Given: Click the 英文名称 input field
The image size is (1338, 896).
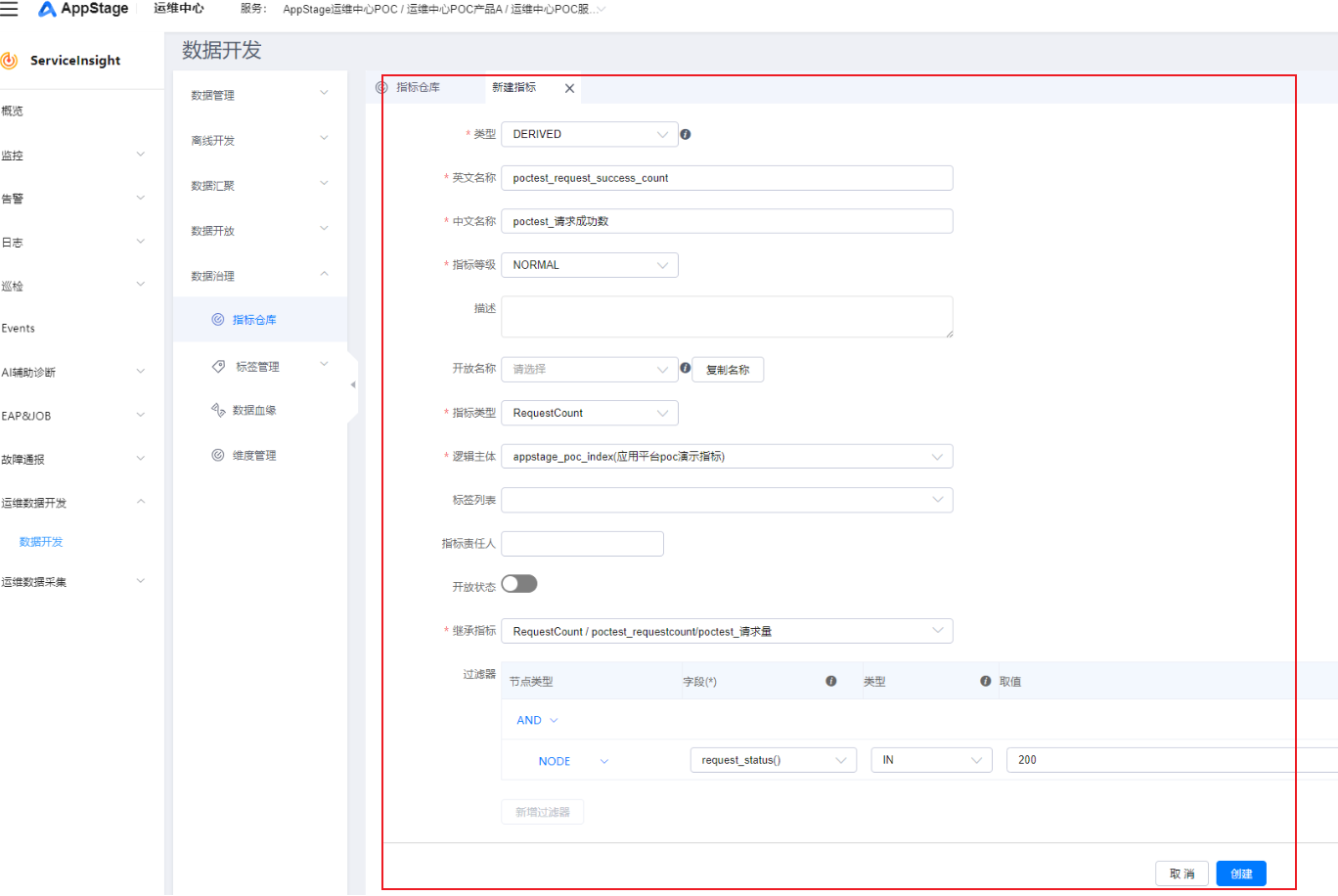Looking at the screenshot, I should [727, 178].
